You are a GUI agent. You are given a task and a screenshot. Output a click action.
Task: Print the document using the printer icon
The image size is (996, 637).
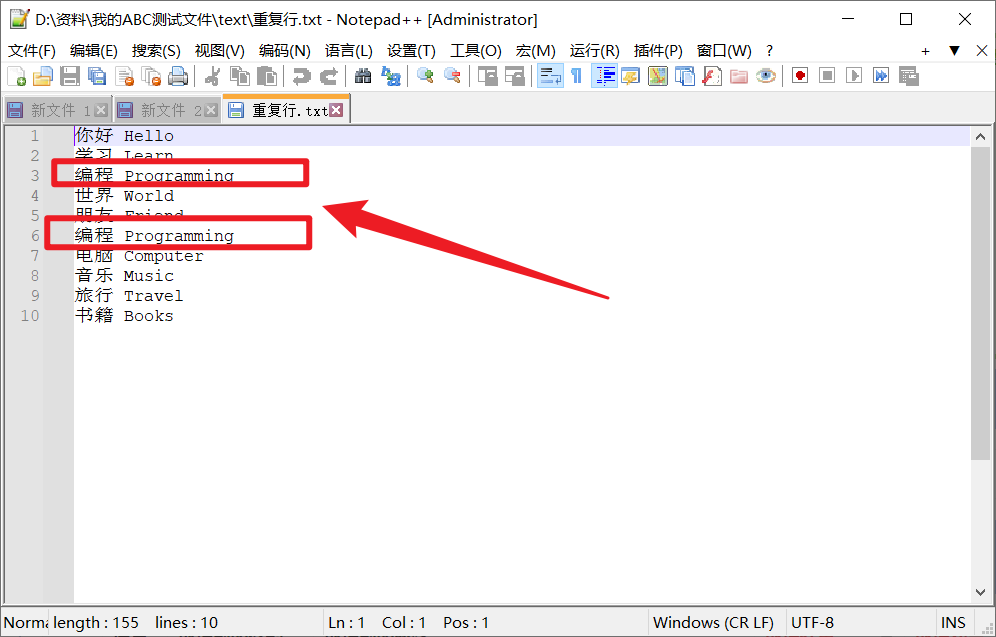[x=178, y=76]
